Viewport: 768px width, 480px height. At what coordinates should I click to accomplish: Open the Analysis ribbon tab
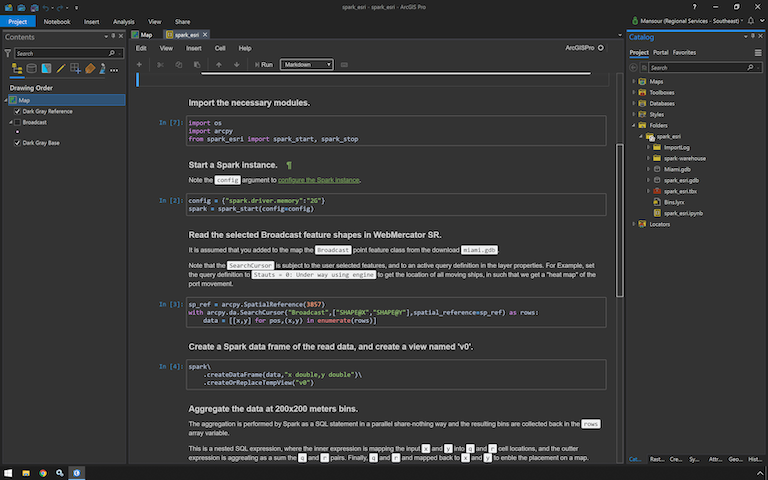123,22
